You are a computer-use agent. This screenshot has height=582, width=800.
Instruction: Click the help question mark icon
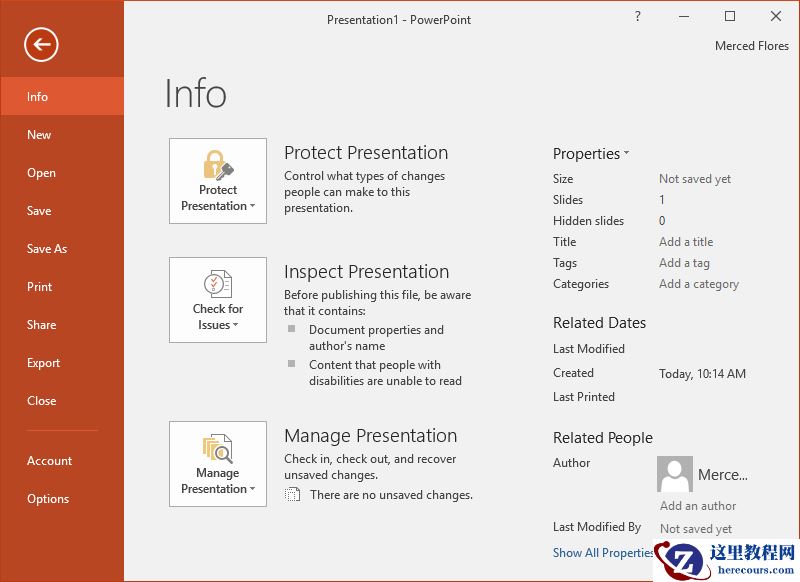(638, 16)
